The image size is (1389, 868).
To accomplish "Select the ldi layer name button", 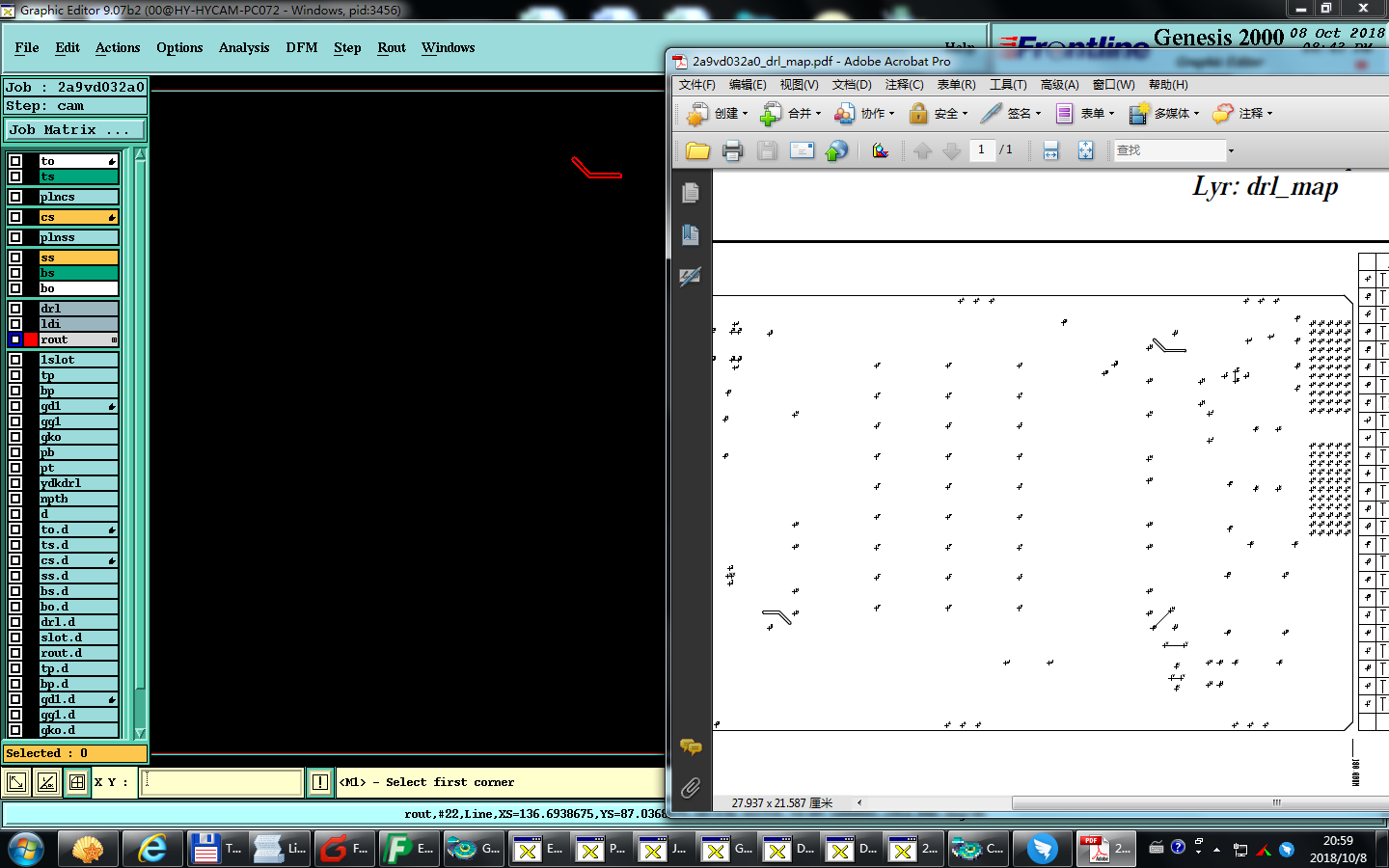I will pyautogui.click(x=79, y=324).
